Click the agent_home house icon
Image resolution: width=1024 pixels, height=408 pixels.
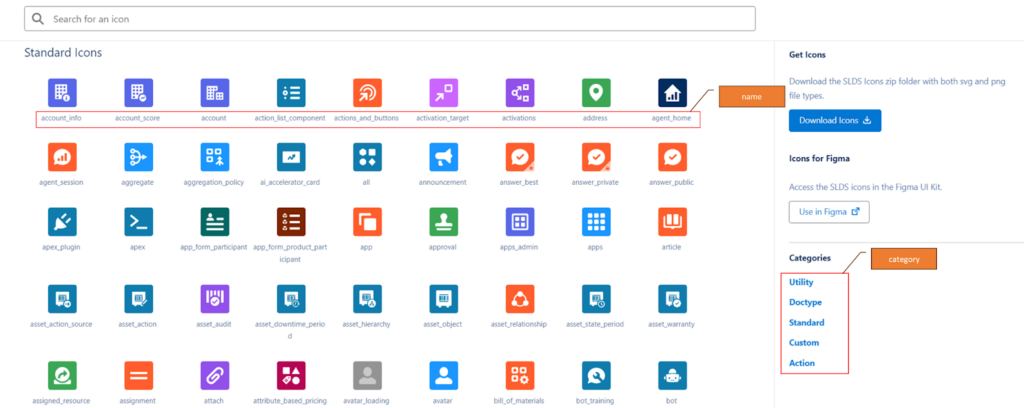click(672, 93)
